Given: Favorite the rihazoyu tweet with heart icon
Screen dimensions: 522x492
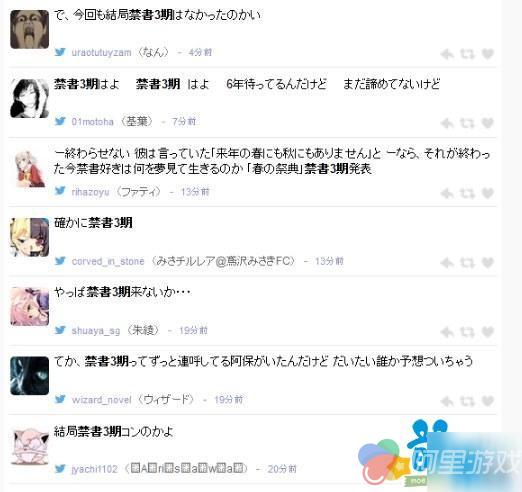Looking at the screenshot, I should (487, 193).
